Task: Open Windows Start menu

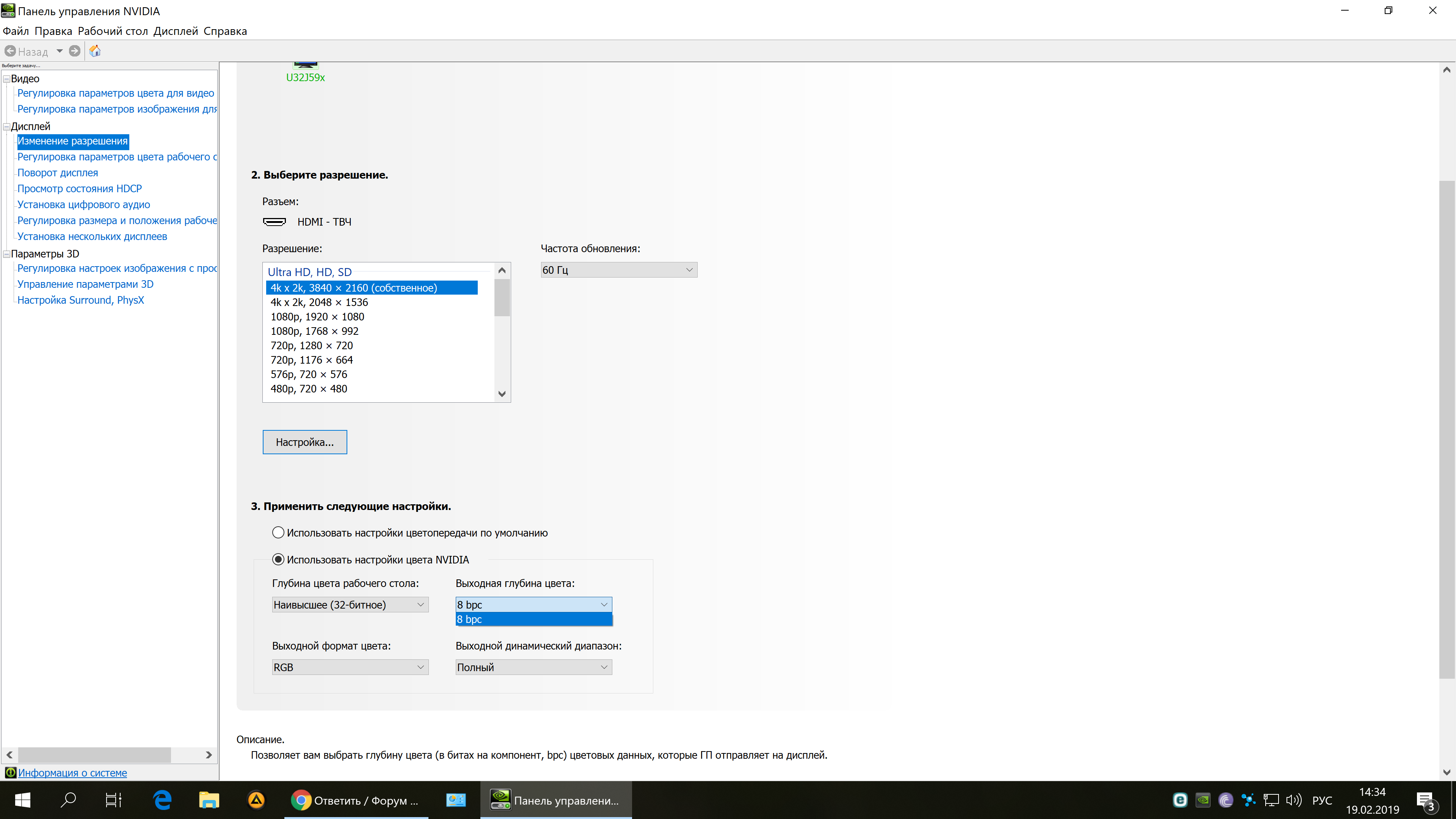Action: [x=23, y=800]
